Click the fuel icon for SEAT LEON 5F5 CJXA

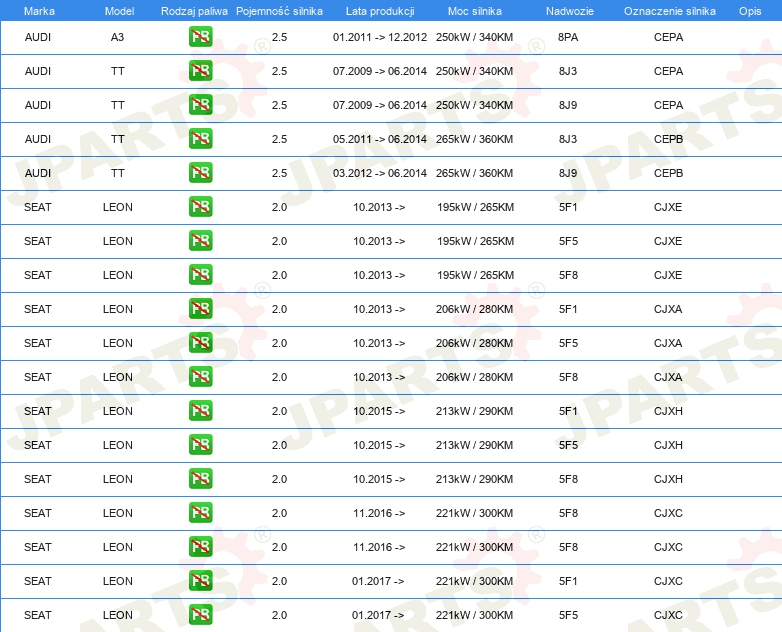tap(200, 343)
